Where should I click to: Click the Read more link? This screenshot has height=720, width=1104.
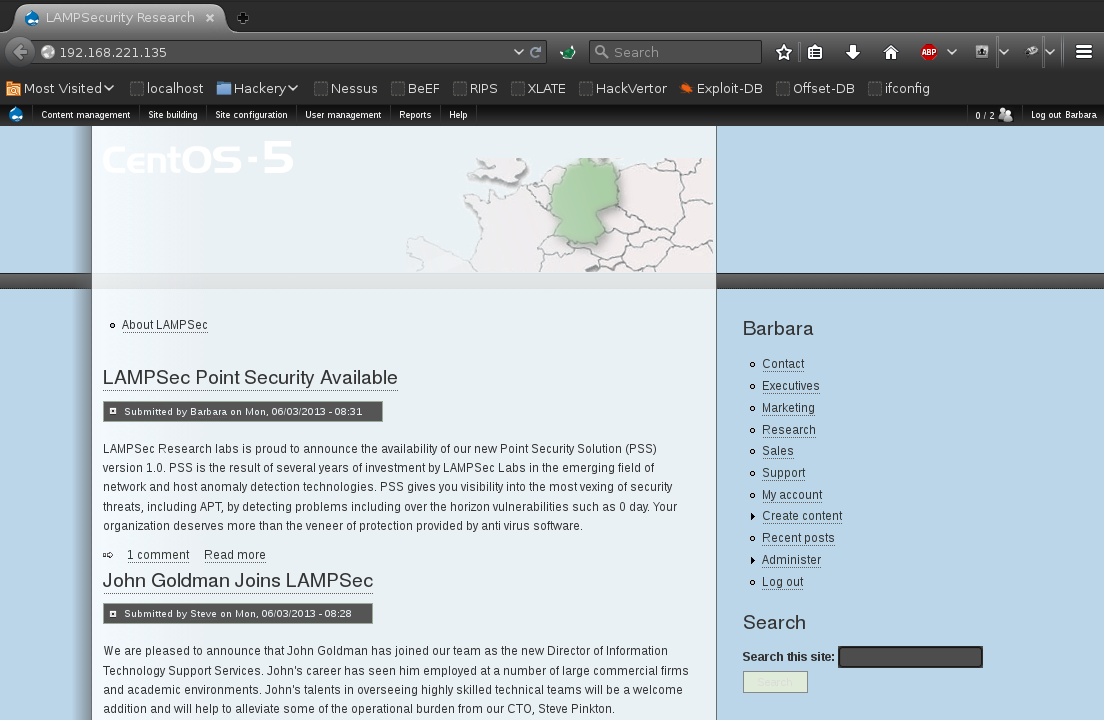235,555
